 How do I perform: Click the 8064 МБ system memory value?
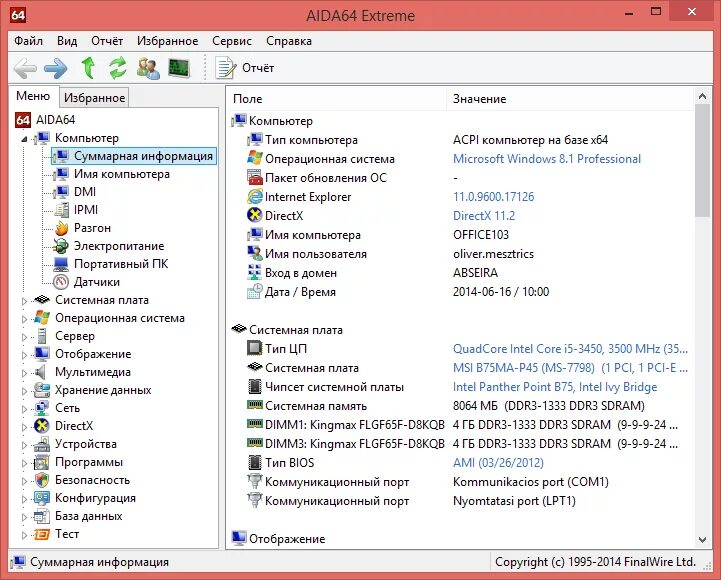coord(549,406)
